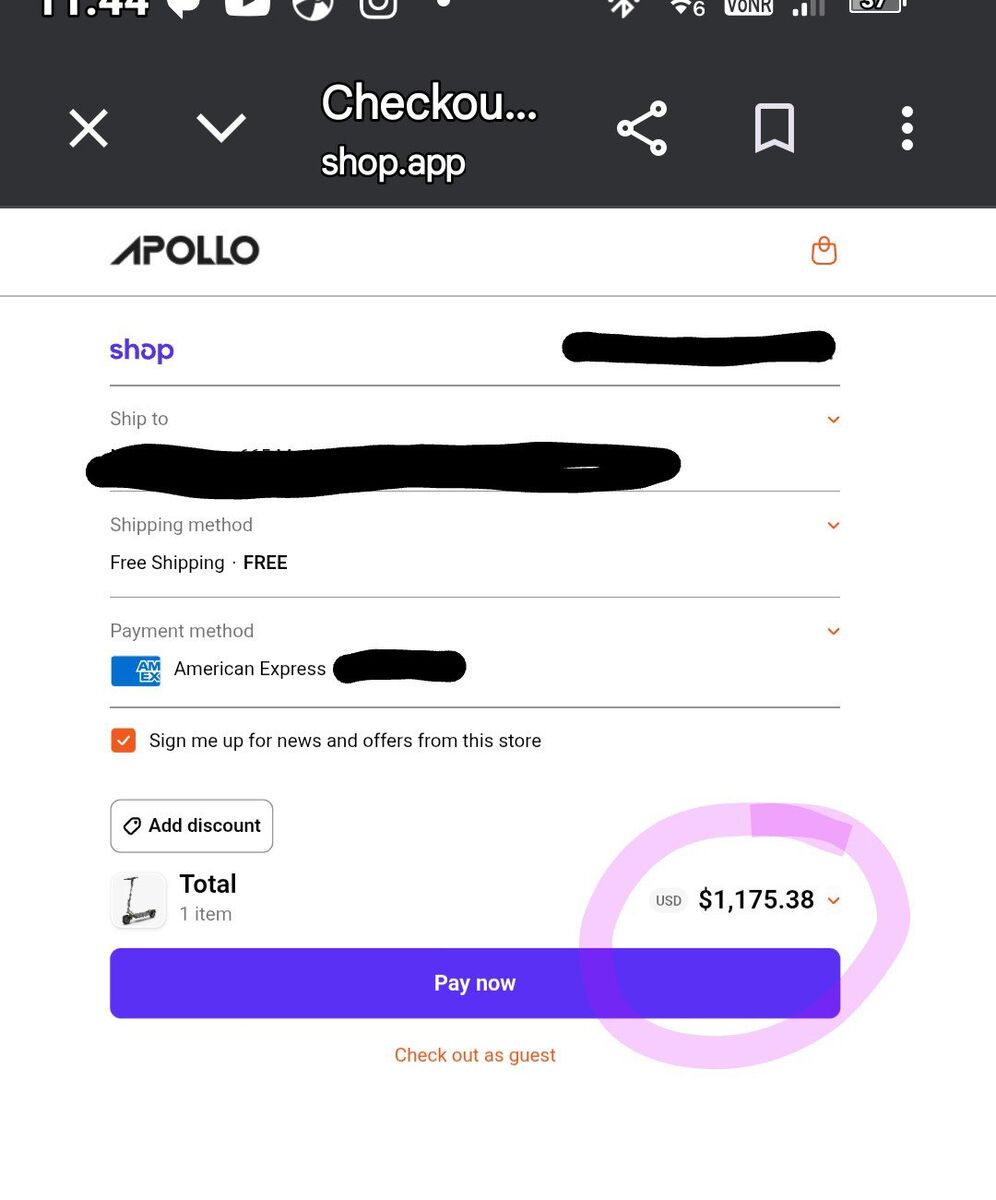996x1200 pixels.
Task: Tap the scooter product thumbnail
Action: pos(138,900)
